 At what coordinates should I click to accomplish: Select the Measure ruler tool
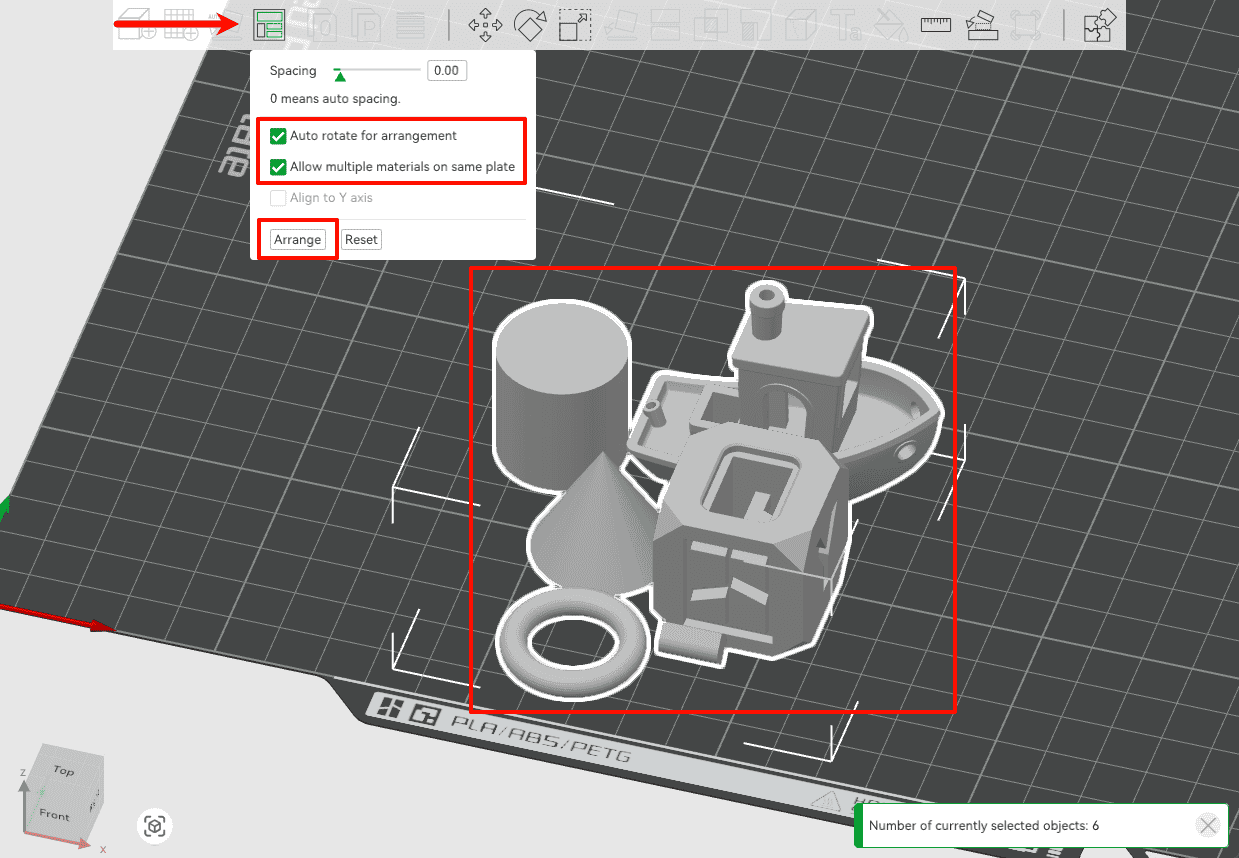pos(936,25)
